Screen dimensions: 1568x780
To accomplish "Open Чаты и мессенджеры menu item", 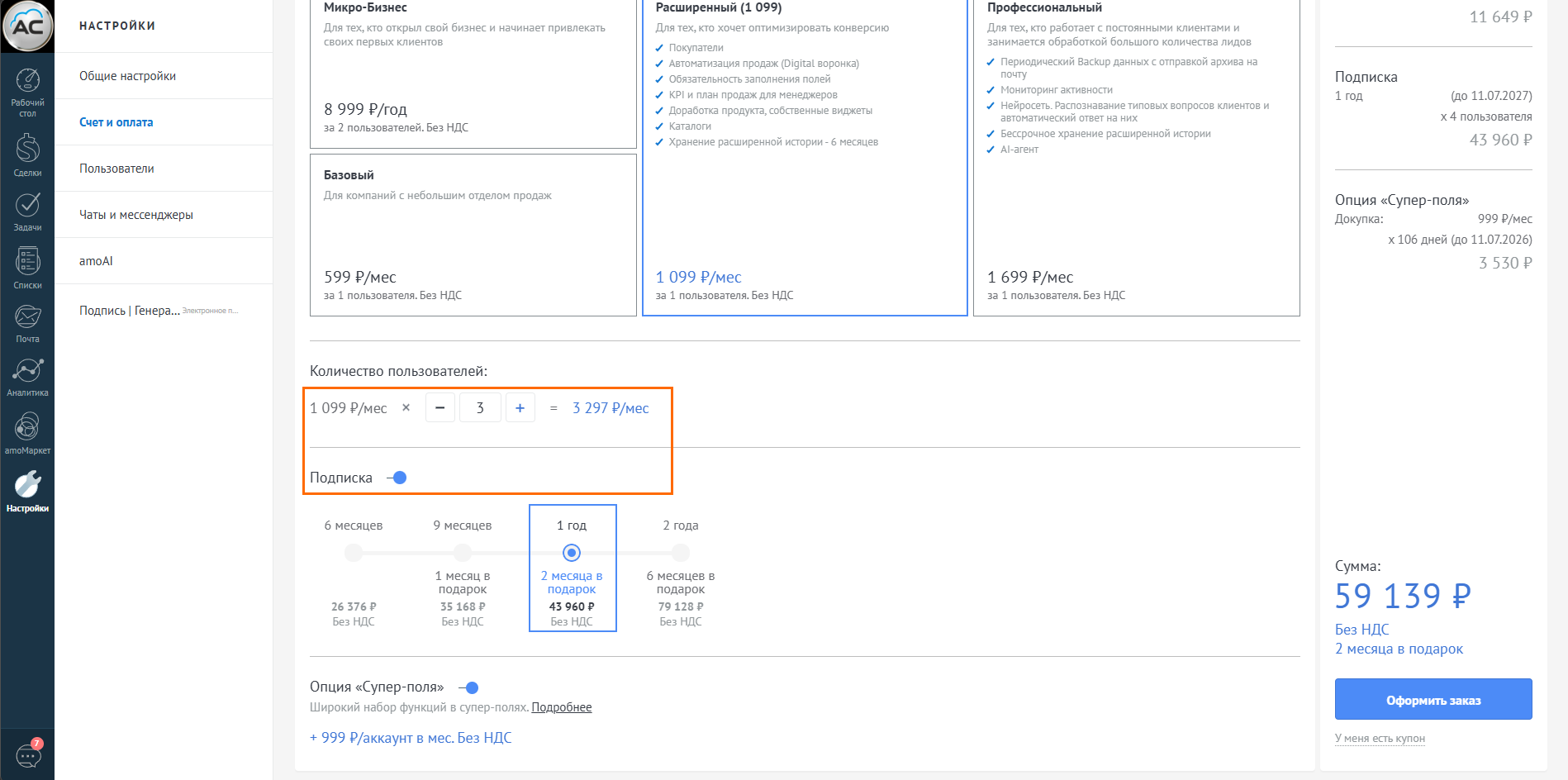I will point(164,215).
